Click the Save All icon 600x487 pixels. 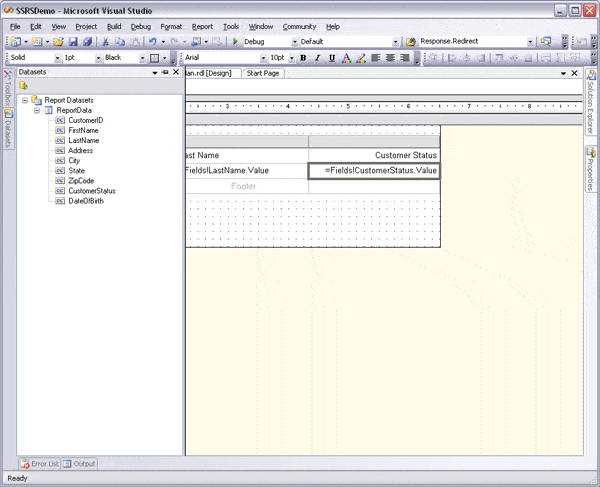click(87, 41)
